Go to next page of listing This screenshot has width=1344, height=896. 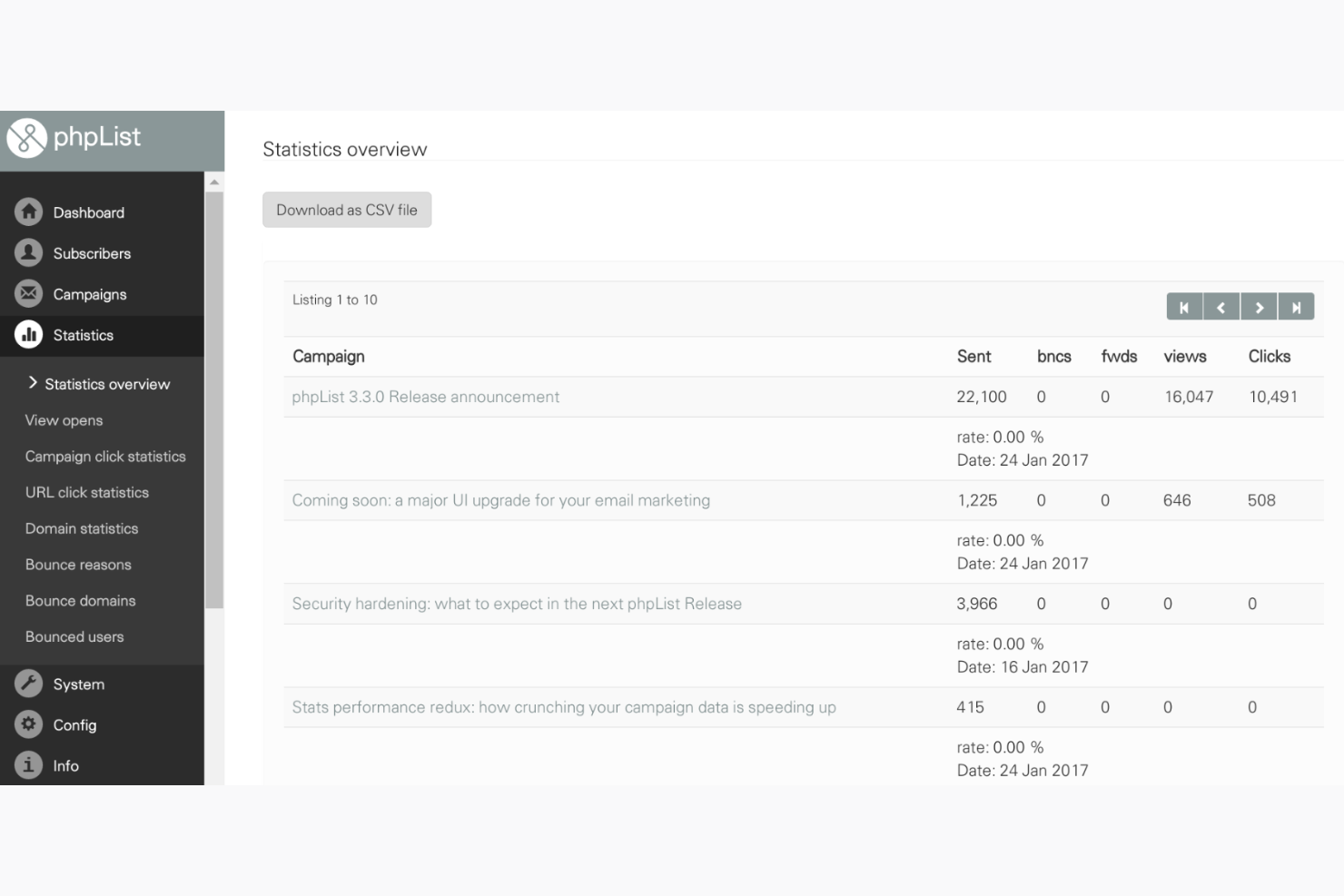[x=1259, y=308]
